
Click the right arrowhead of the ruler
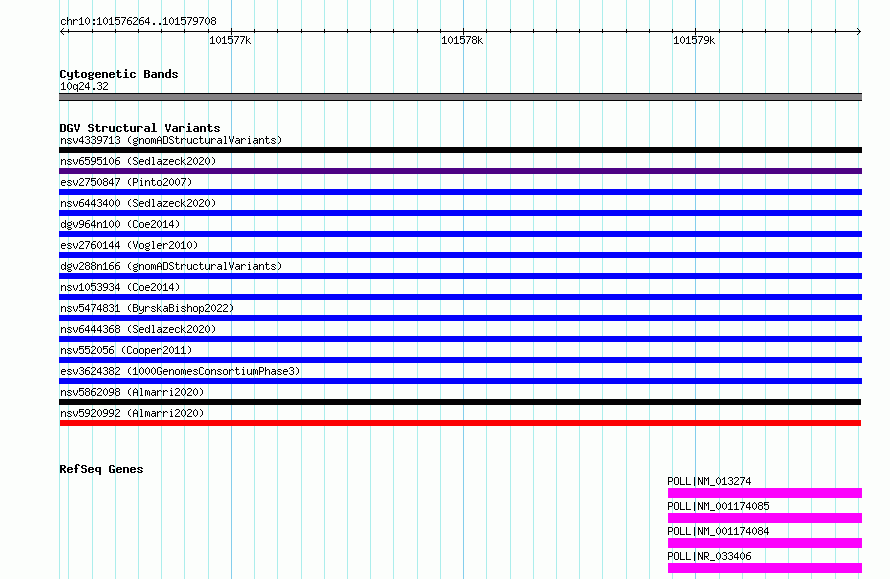[x=859, y=31]
